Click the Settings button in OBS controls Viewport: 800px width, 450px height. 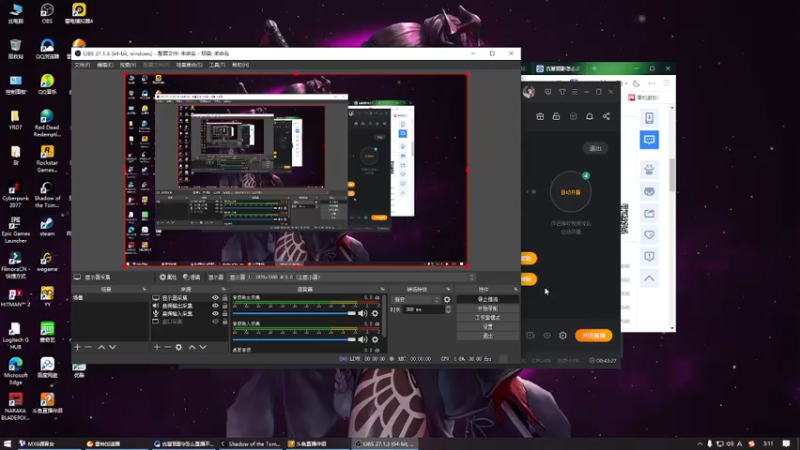pos(488,327)
